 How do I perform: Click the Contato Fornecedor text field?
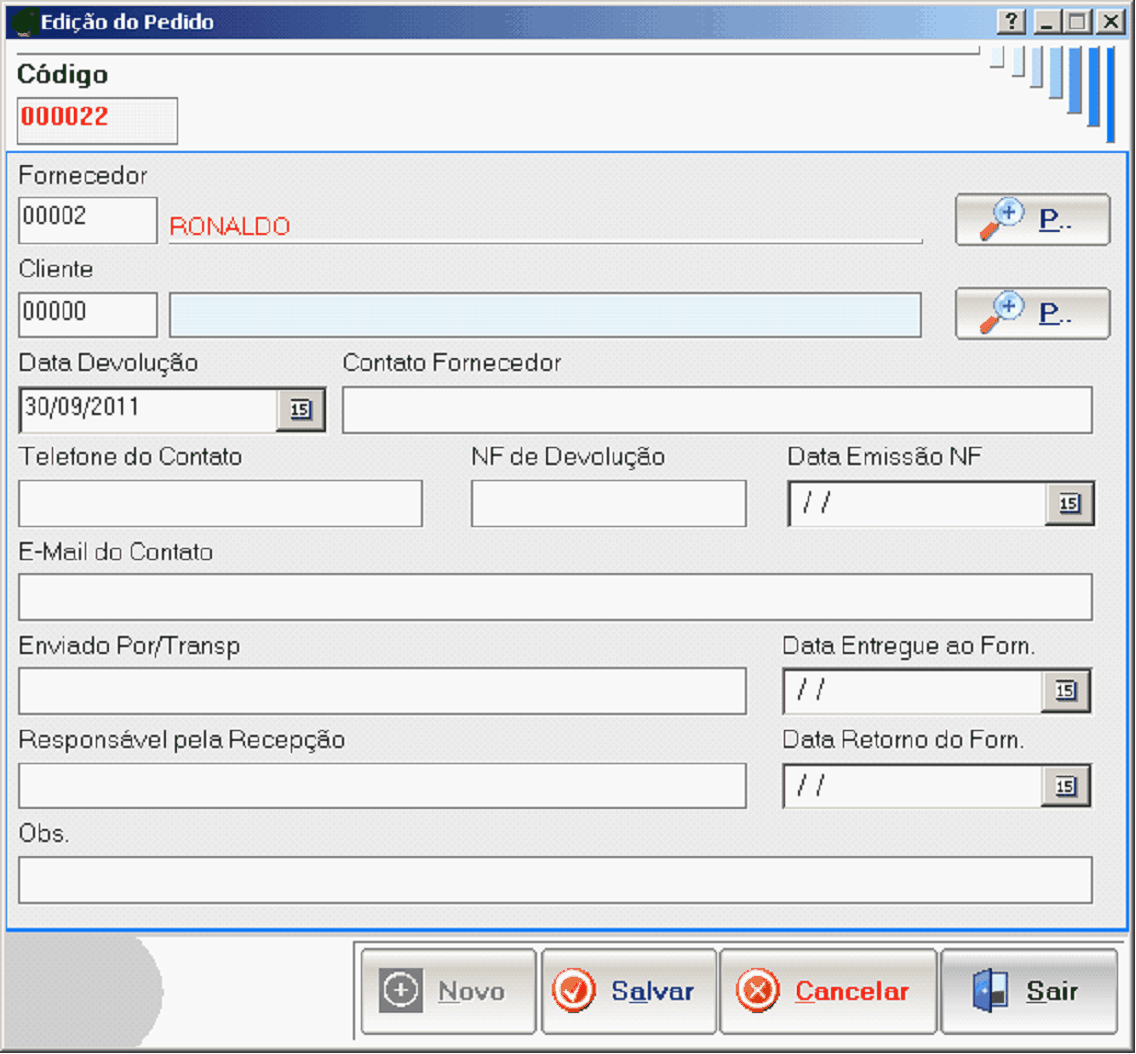pyautogui.click(x=717, y=410)
